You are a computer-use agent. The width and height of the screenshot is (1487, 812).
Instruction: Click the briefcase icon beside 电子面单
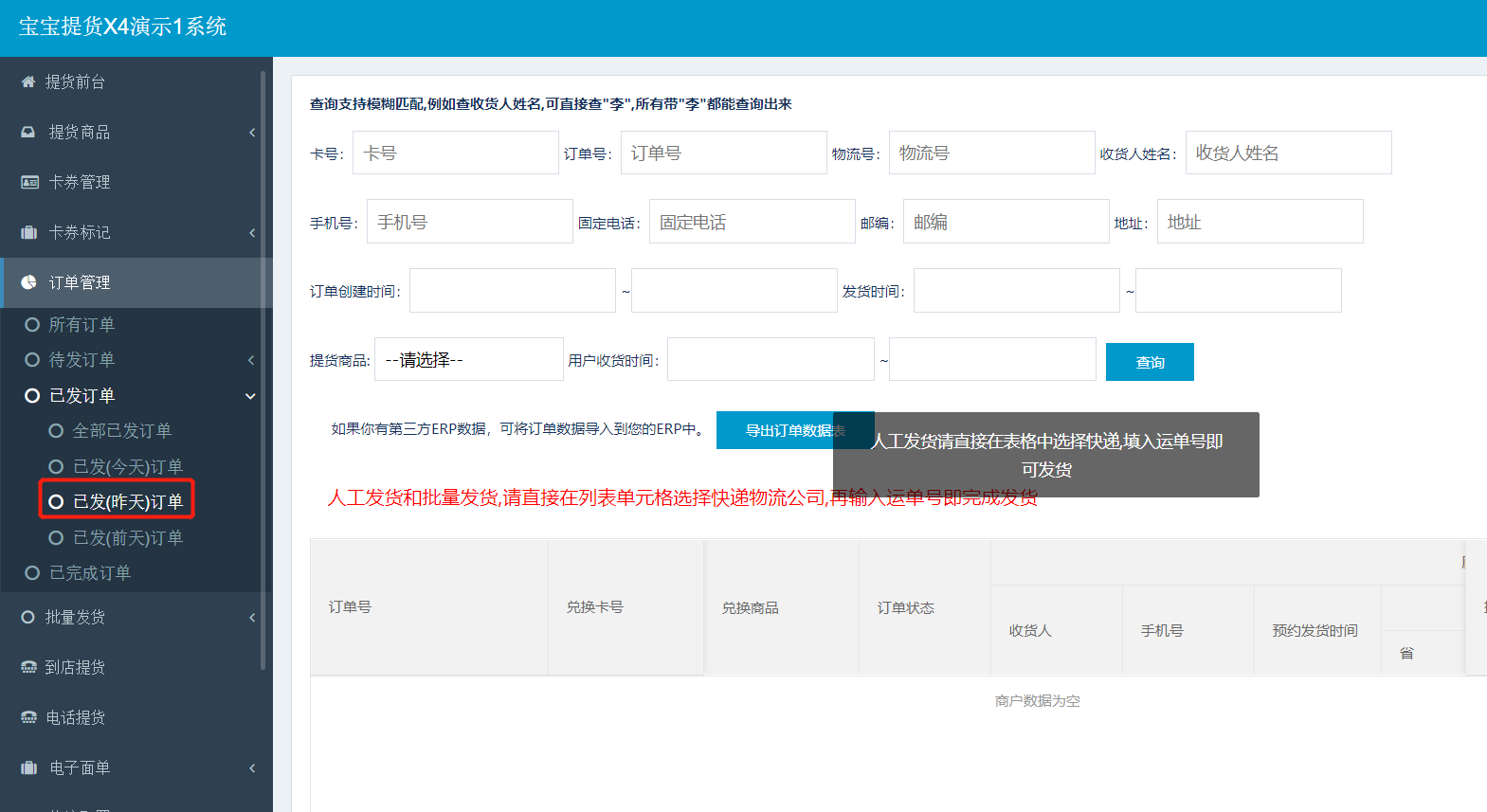[28, 767]
